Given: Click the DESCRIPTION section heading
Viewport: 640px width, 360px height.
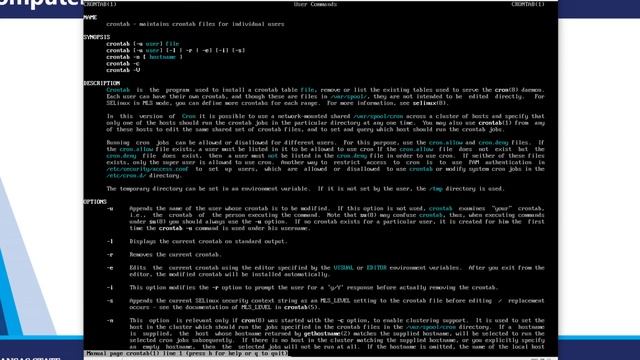Looking at the screenshot, I should 102,83.
